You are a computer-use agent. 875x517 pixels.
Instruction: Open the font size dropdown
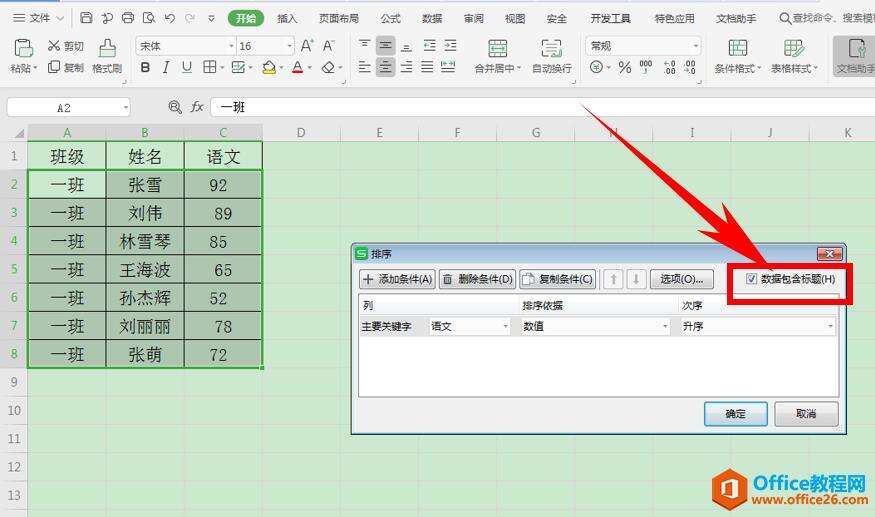pos(290,46)
